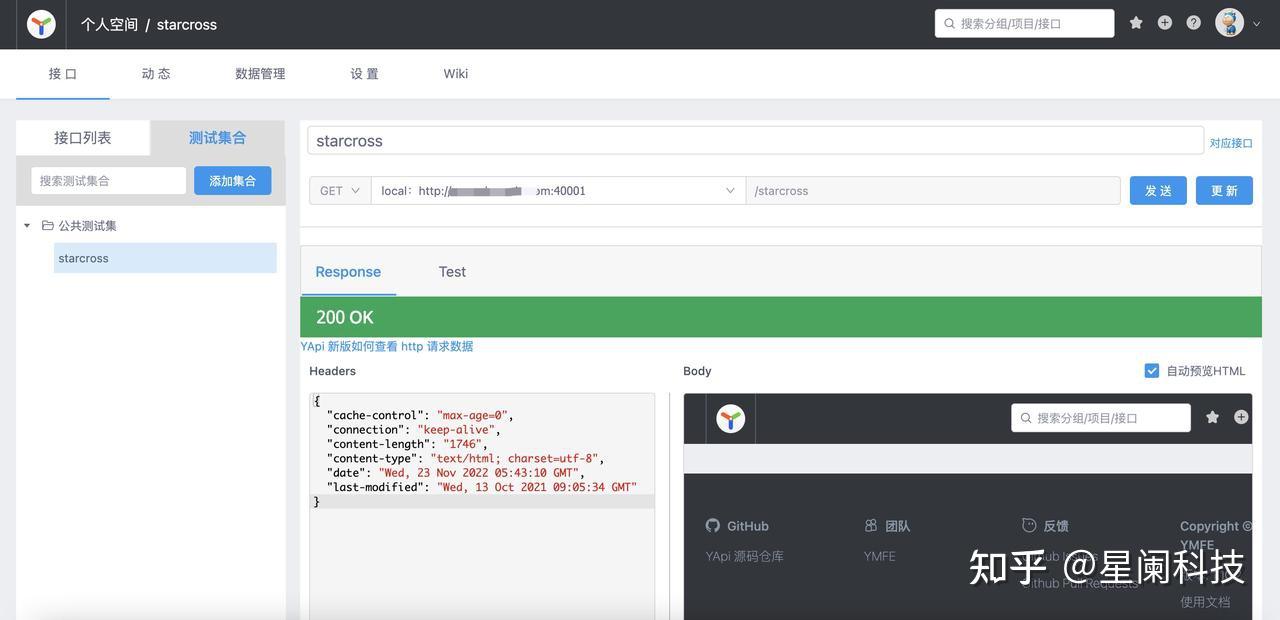Image resolution: width=1280 pixels, height=620 pixels.
Task: Click the user avatar in header
Action: (x=1229, y=22)
